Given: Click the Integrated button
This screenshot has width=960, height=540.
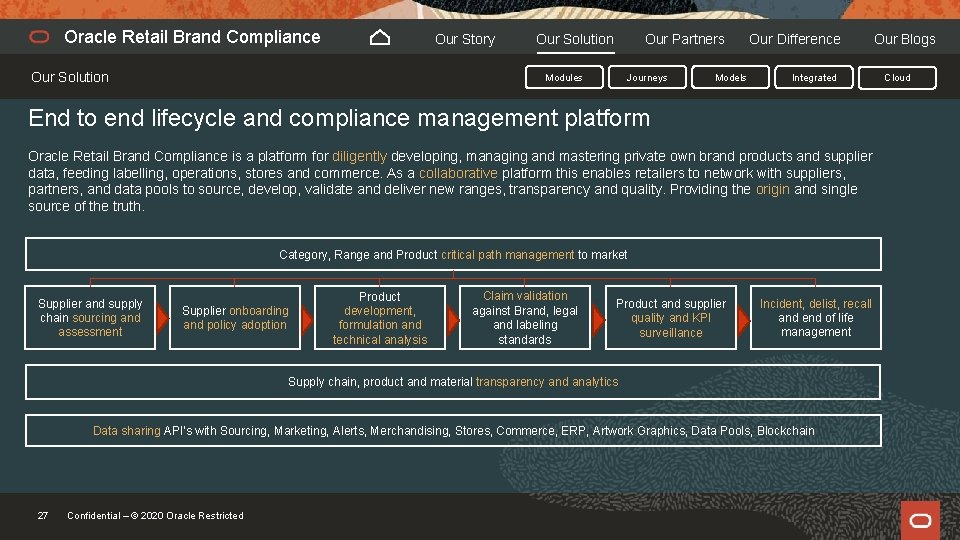Looking at the screenshot, I should pos(814,78).
